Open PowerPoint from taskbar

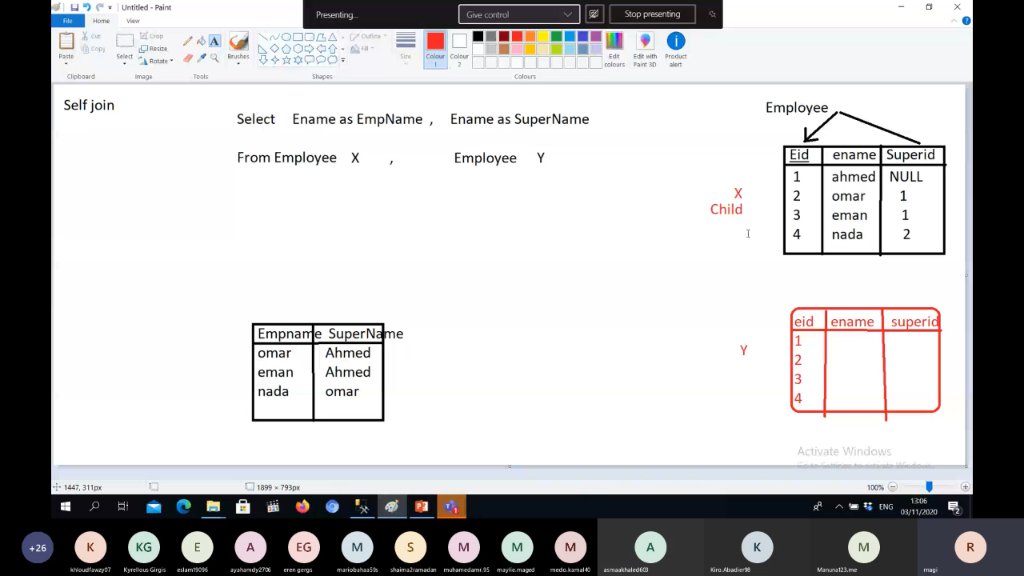point(421,506)
